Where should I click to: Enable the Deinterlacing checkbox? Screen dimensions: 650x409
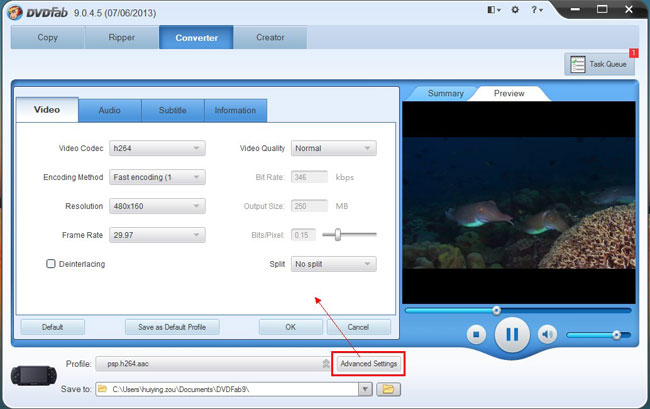51,264
